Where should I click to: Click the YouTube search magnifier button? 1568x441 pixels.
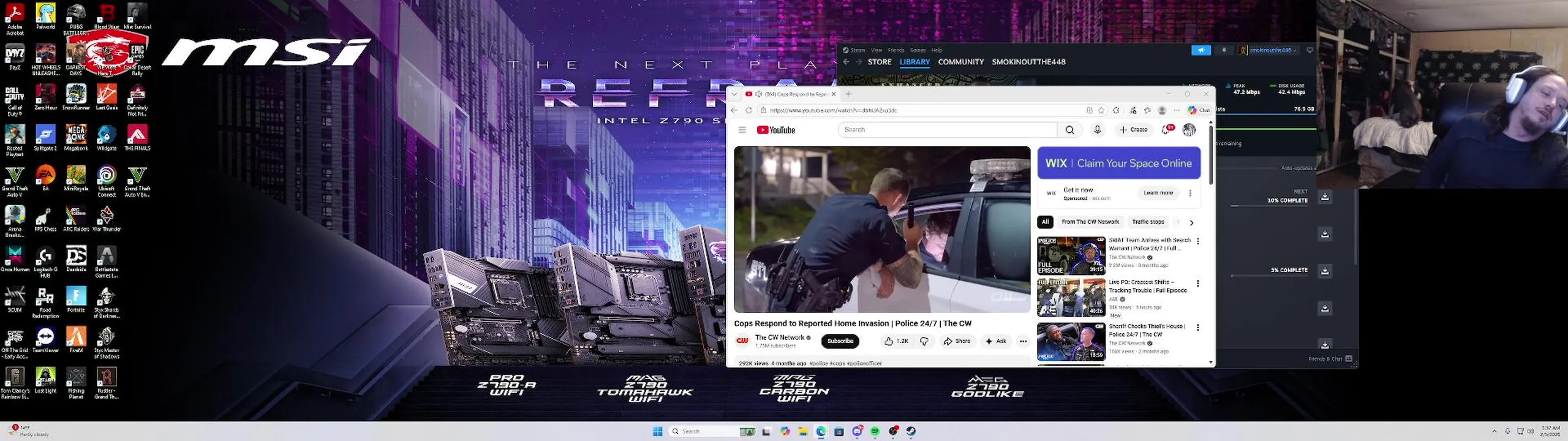[1069, 130]
